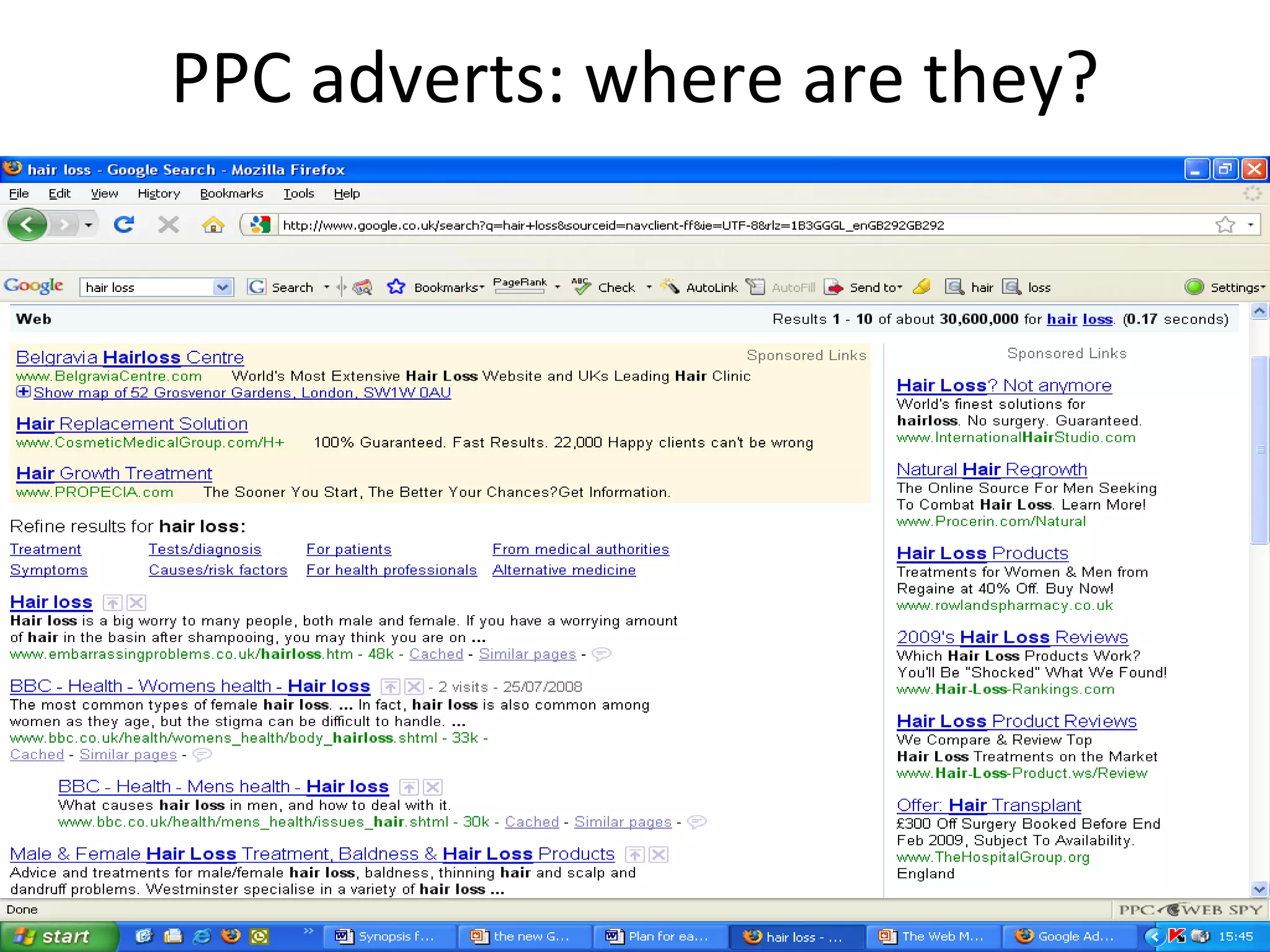Image resolution: width=1270 pixels, height=952 pixels.
Task: Open the View menu
Action: [104, 193]
